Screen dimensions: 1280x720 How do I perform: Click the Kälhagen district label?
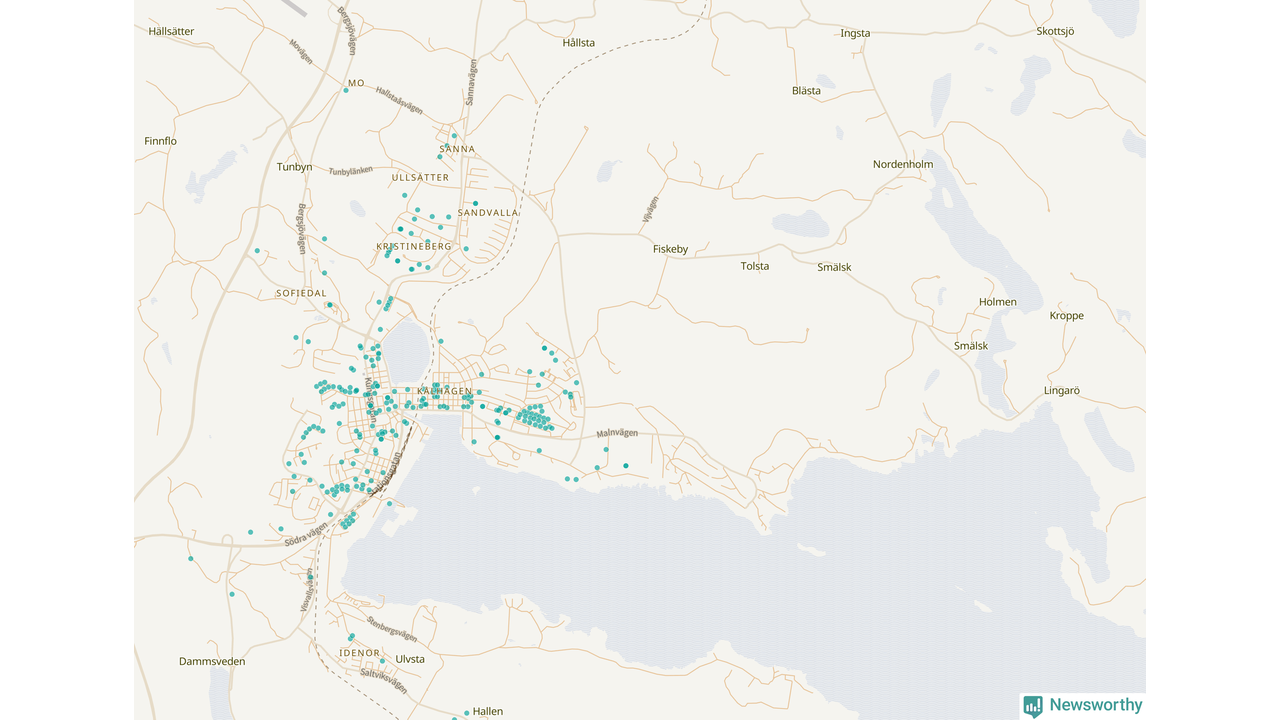pos(444,391)
